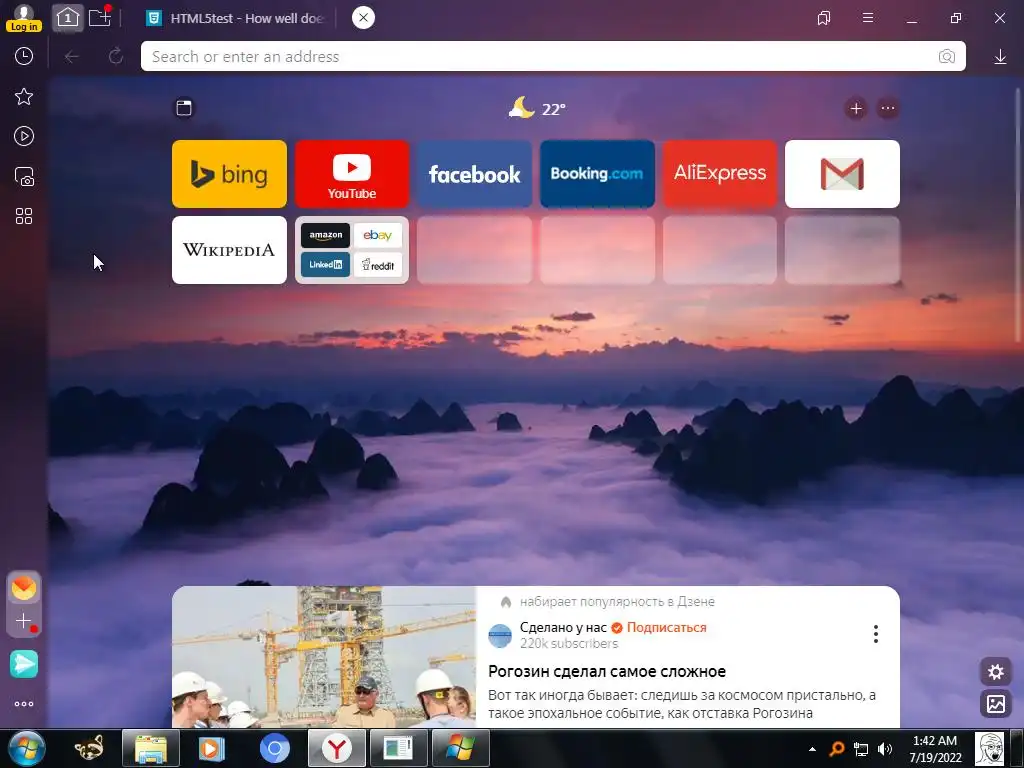Open background gallery image button
The width and height of the screenshot is (1024, 768).
point(995,704)
